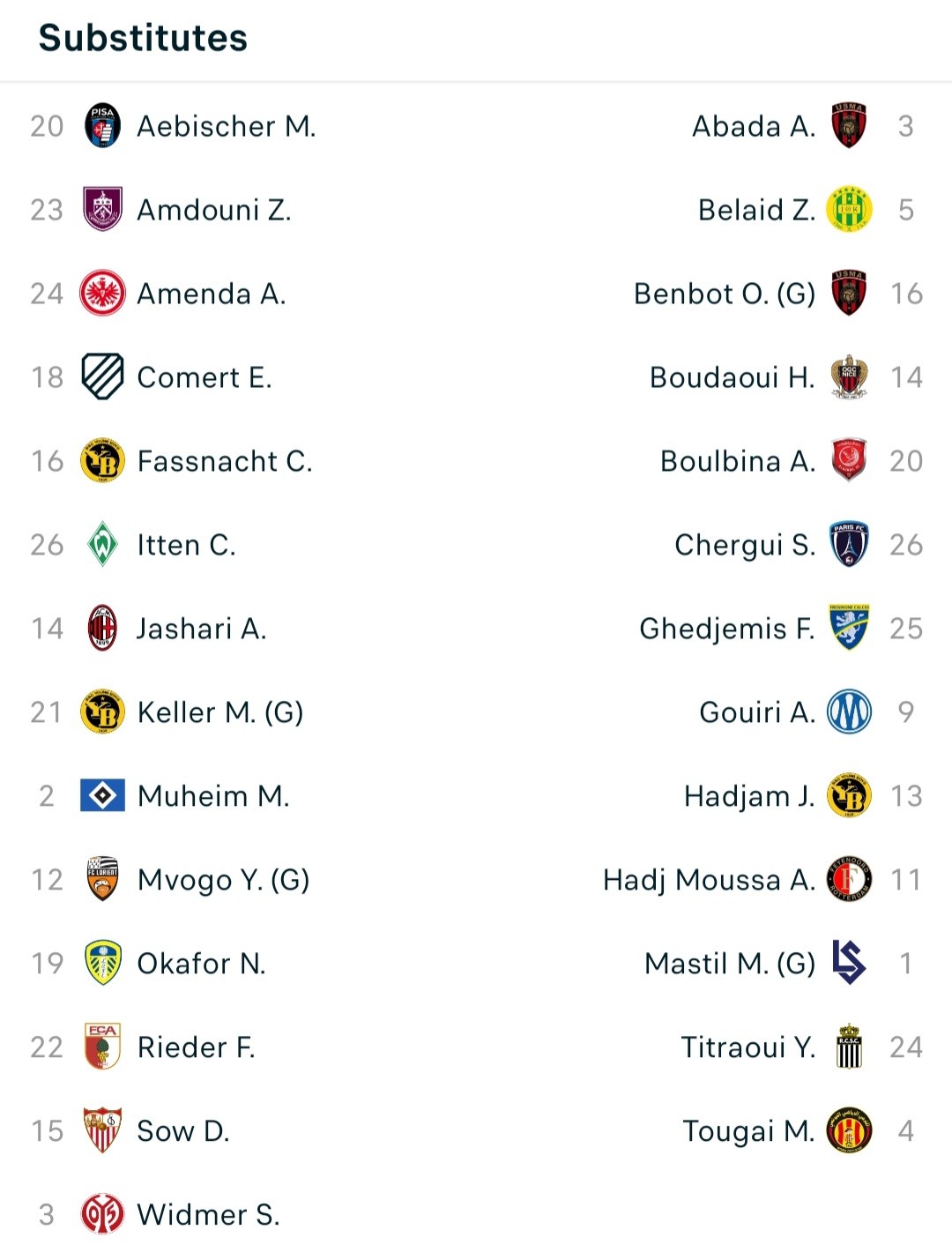The width and height of the screenshot is (952, 1252).
Task: Open player Fassnacht C. profile
Action: click(x=225, y=461)
